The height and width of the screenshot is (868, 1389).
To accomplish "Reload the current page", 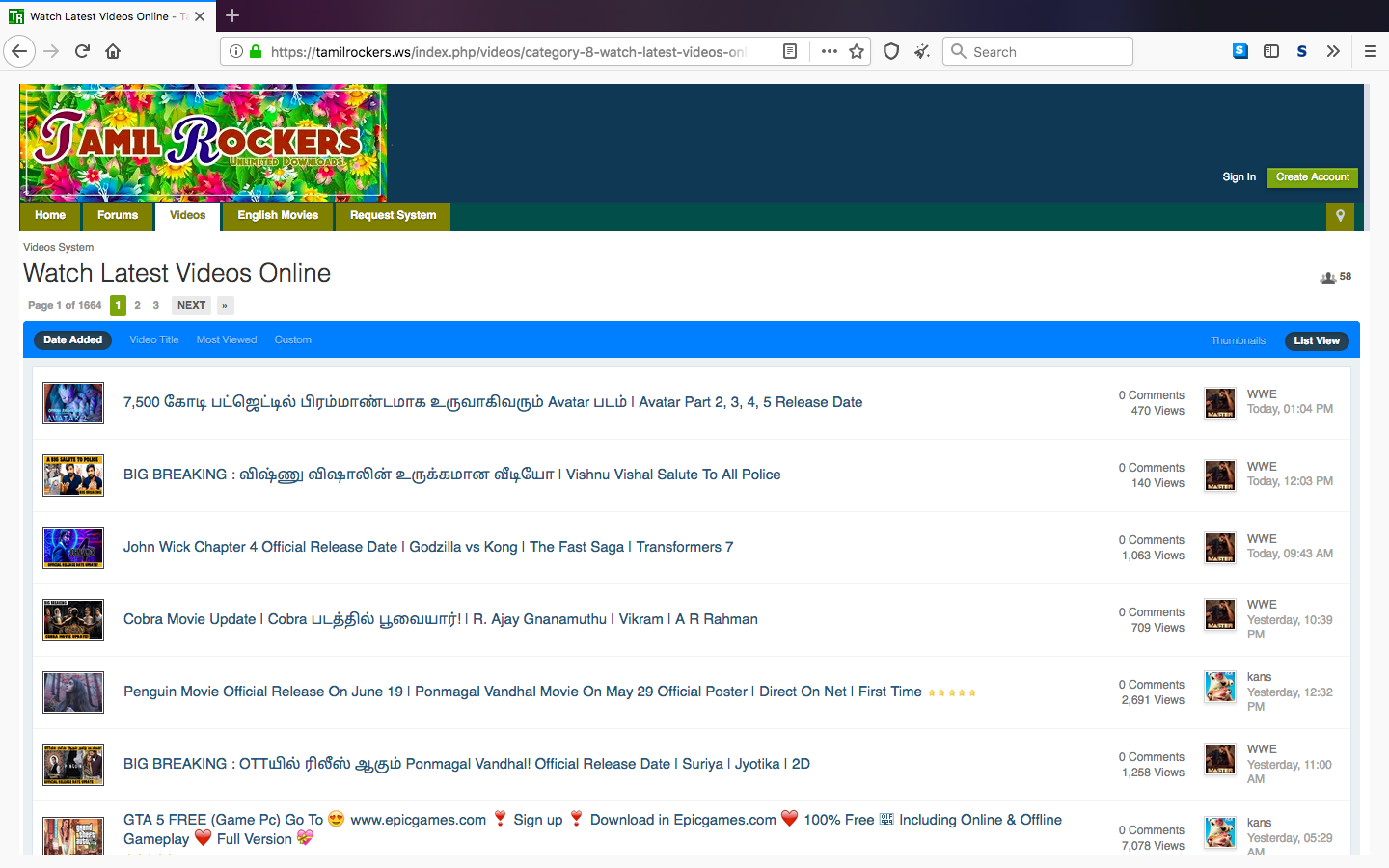I will click(x=82, y=51).
